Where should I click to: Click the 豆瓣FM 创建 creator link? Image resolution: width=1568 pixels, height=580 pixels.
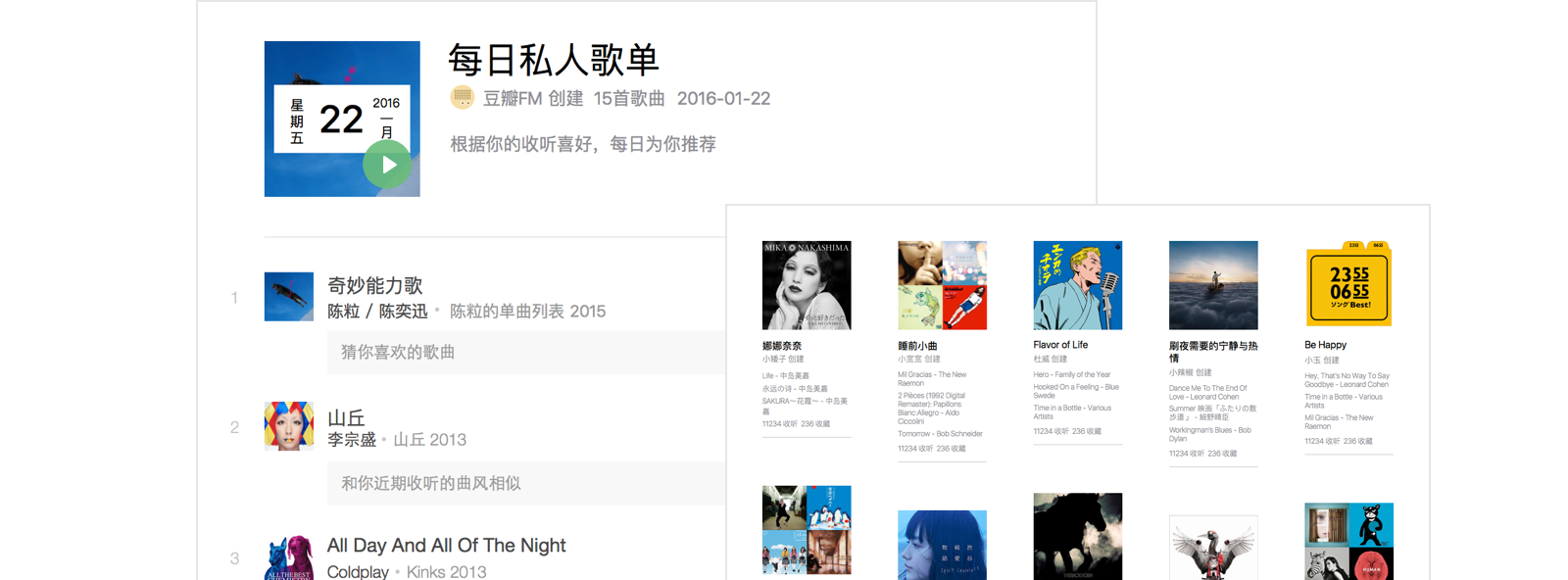[x=533, y=98]
